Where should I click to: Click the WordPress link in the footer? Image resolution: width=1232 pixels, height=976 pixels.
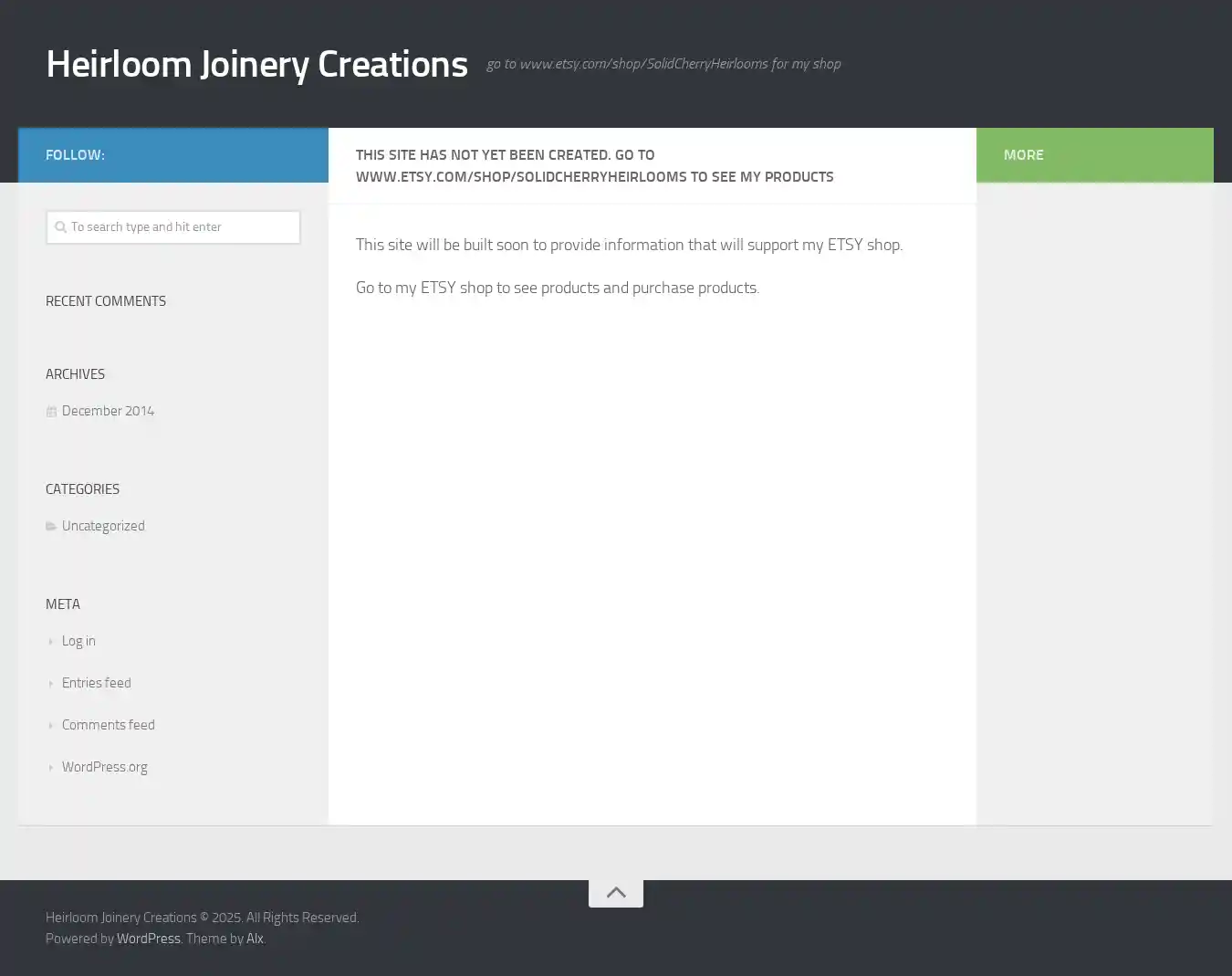pos(148,939)
